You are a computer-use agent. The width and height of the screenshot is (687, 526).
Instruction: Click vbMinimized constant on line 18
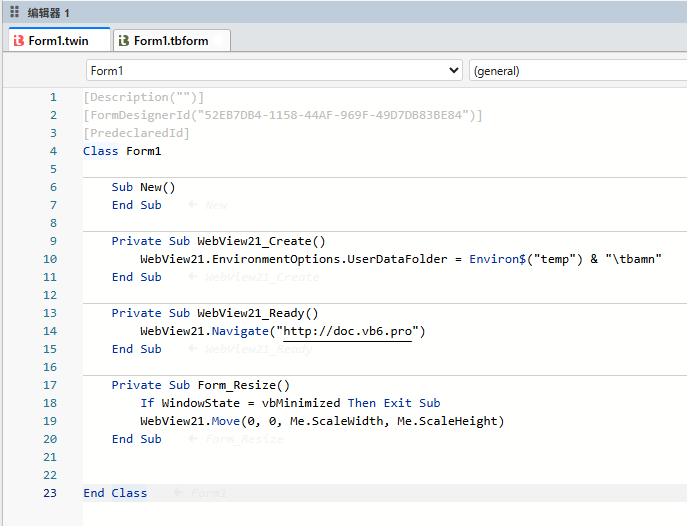coord(301,403)
